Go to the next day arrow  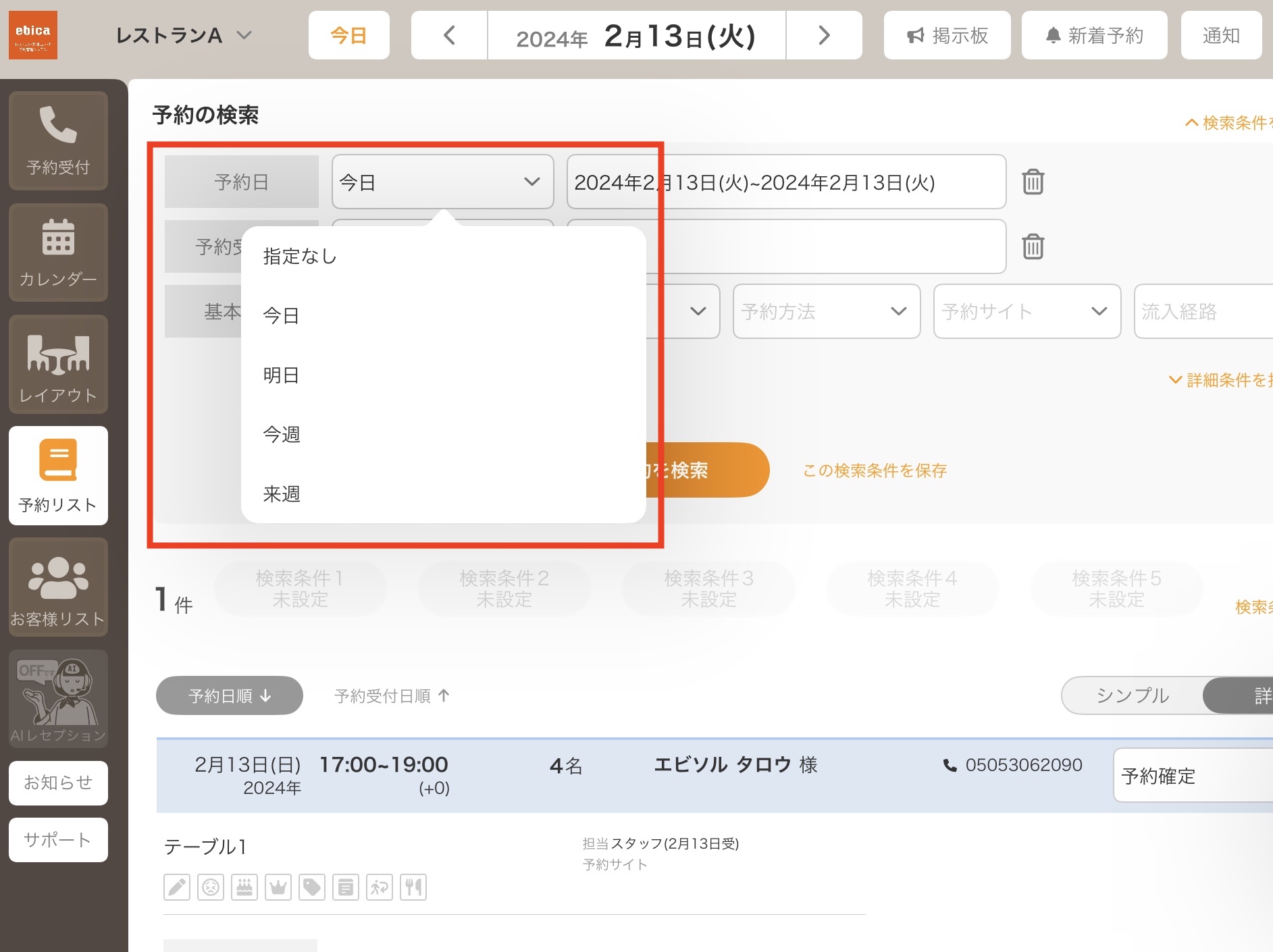(824, 35)
